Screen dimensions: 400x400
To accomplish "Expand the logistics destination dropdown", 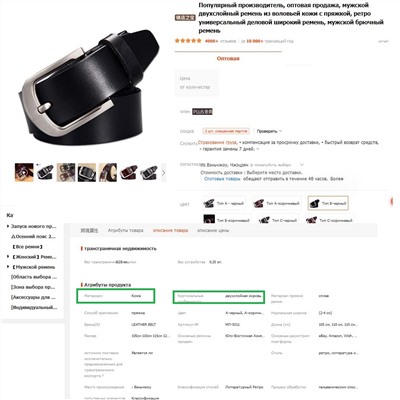I will (x=302, y=165).
